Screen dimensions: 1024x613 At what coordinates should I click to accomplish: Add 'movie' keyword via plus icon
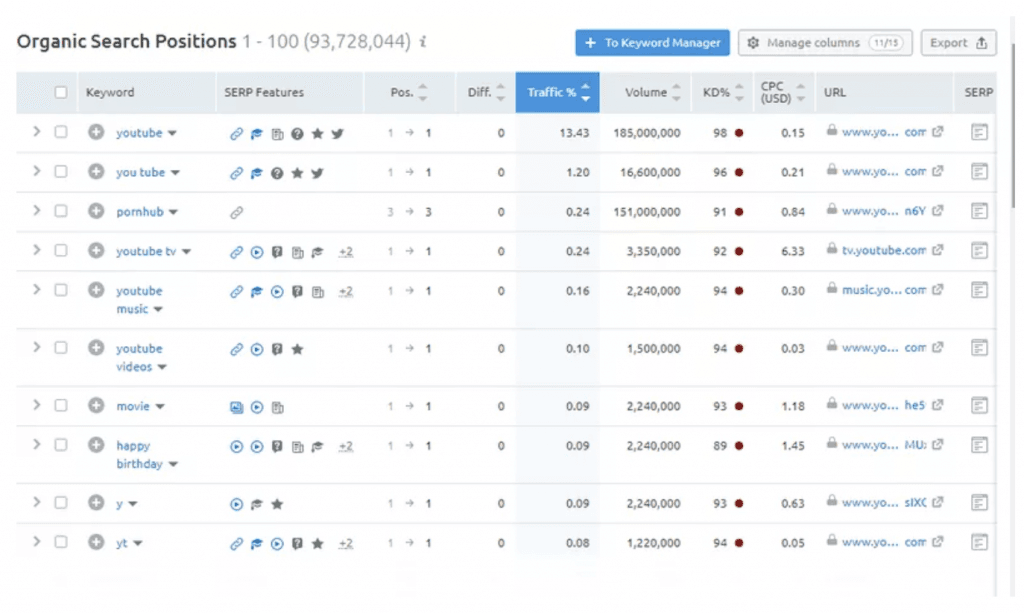96,405
